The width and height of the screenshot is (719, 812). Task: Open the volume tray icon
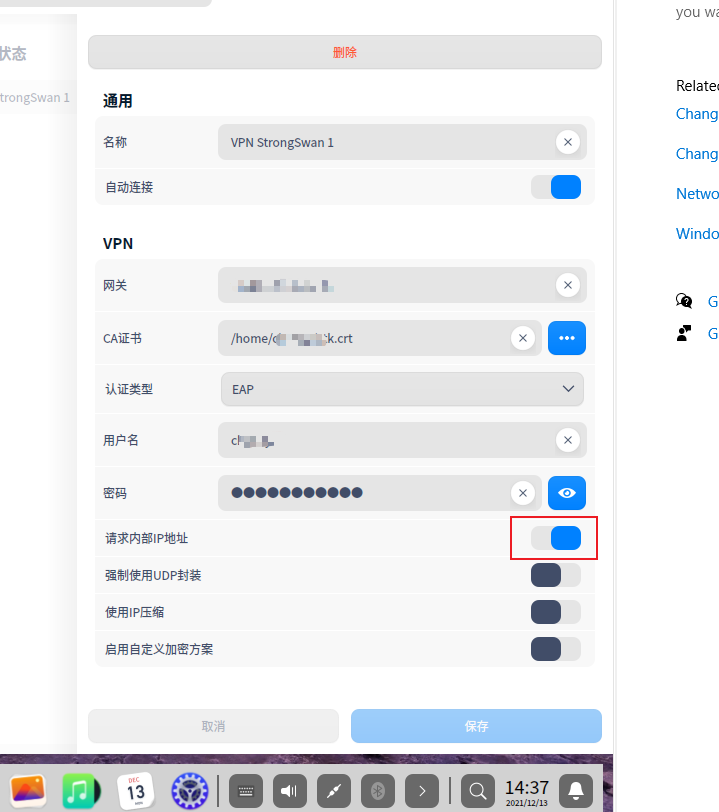290,791
